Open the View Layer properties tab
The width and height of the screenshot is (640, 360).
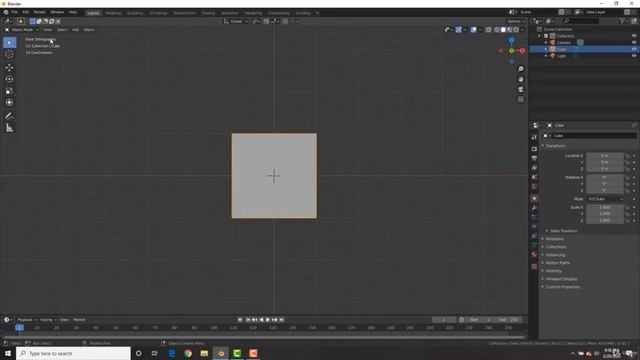coord(534,168)
